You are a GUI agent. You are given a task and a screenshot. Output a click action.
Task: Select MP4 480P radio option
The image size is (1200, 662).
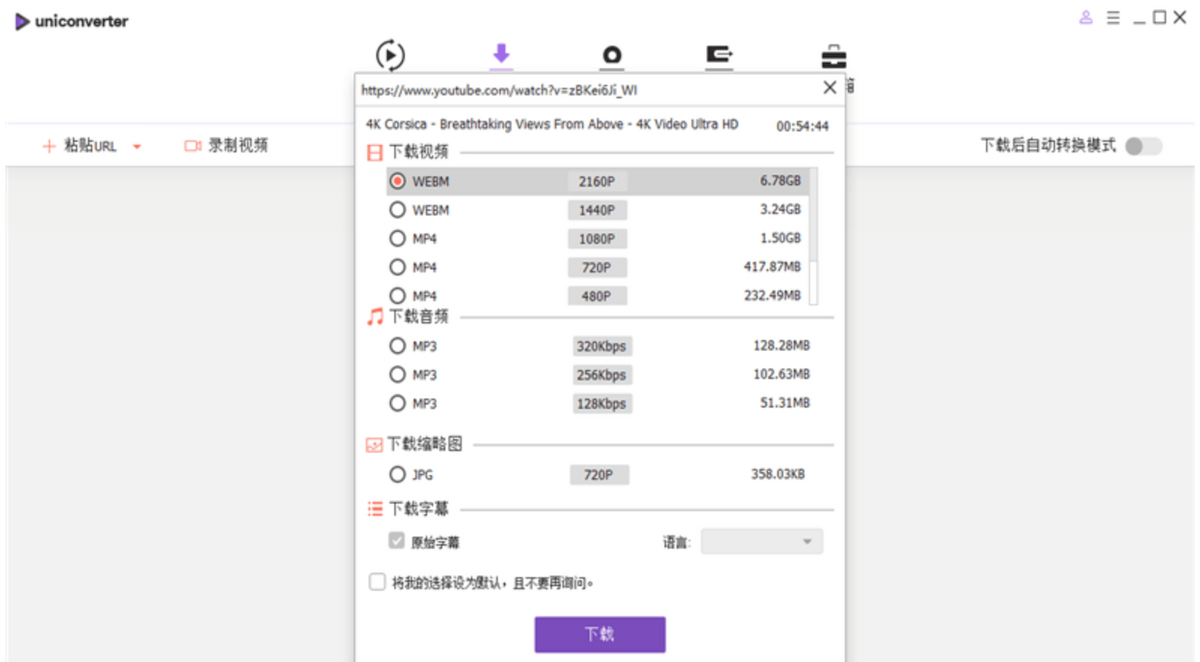[x=397, y=295]
